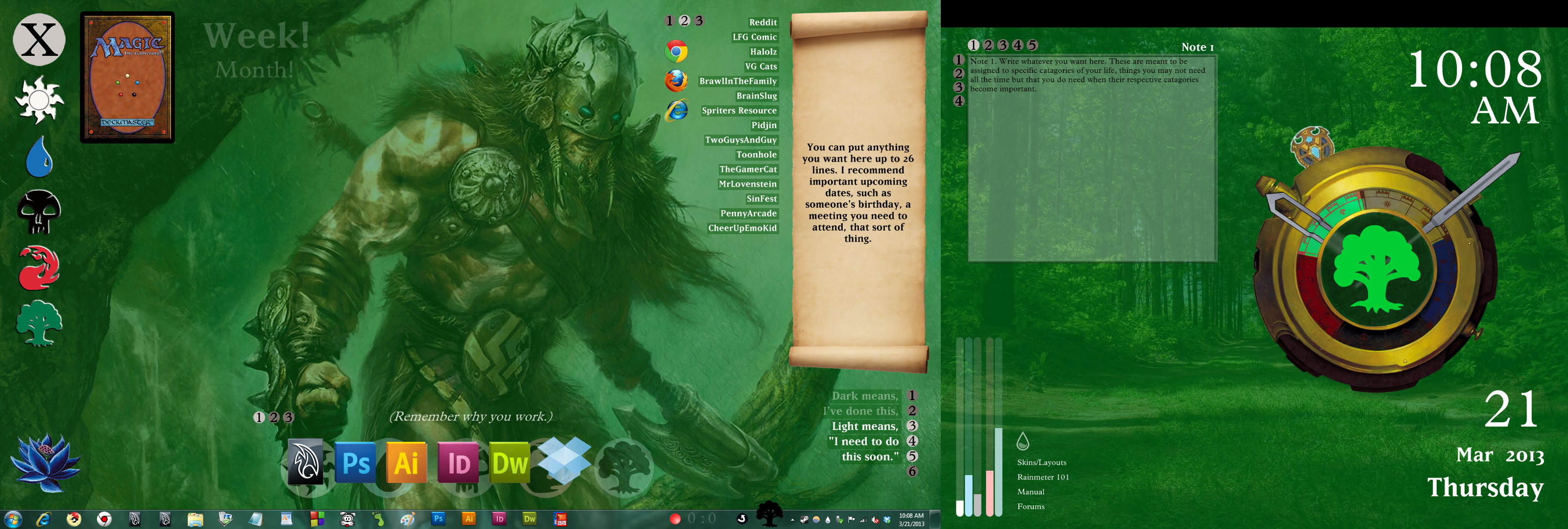This screenshot has height=529, width=1568.
Task: Toggle the empty to-do item 6
Action: [x=912, y=471]
